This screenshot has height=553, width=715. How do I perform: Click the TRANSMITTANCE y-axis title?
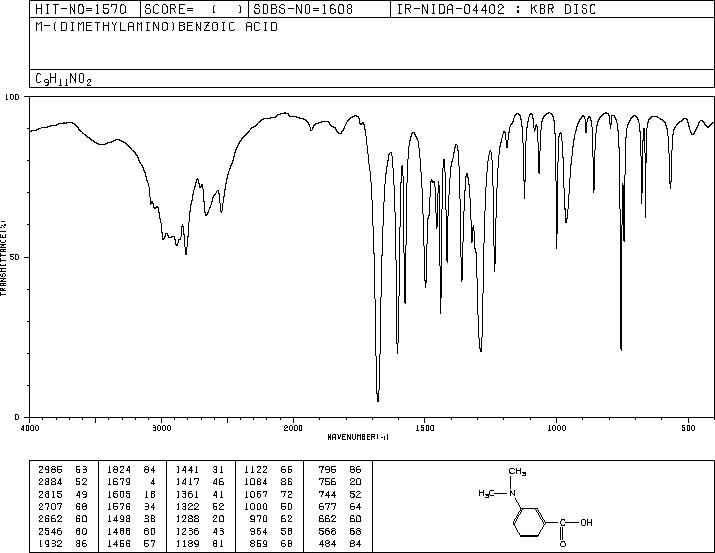(x=3, y=258)
